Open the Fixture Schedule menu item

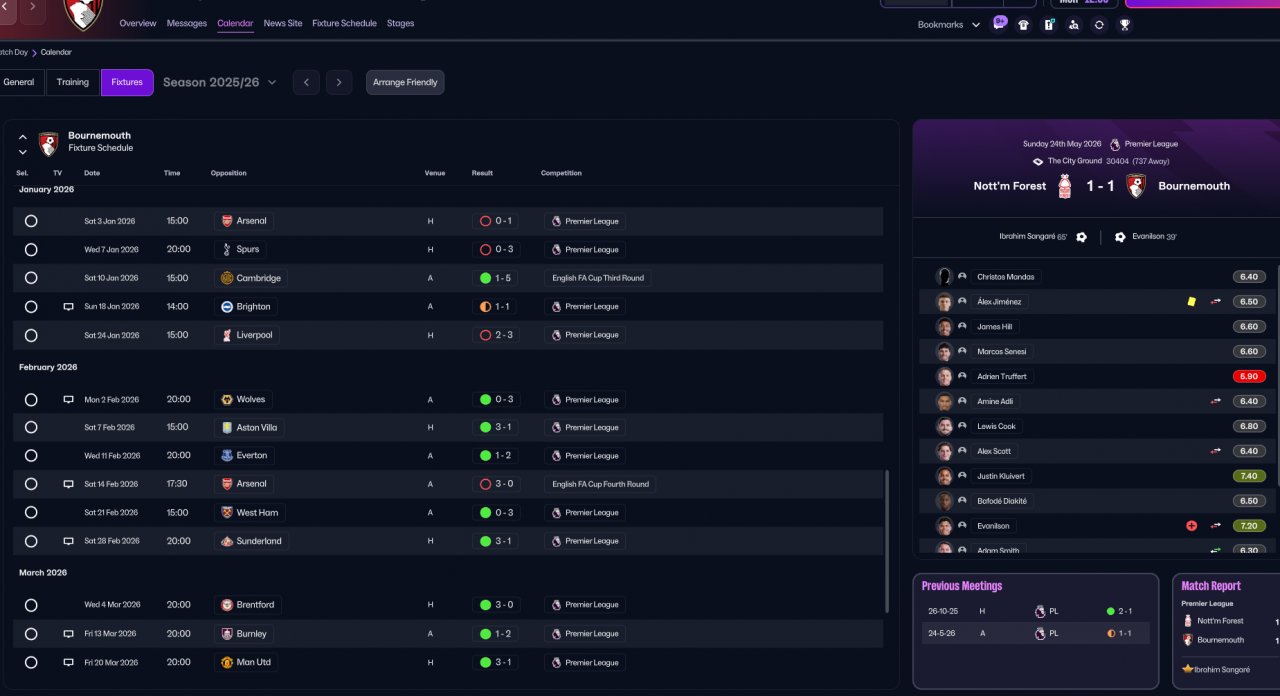tap(344, 23)
